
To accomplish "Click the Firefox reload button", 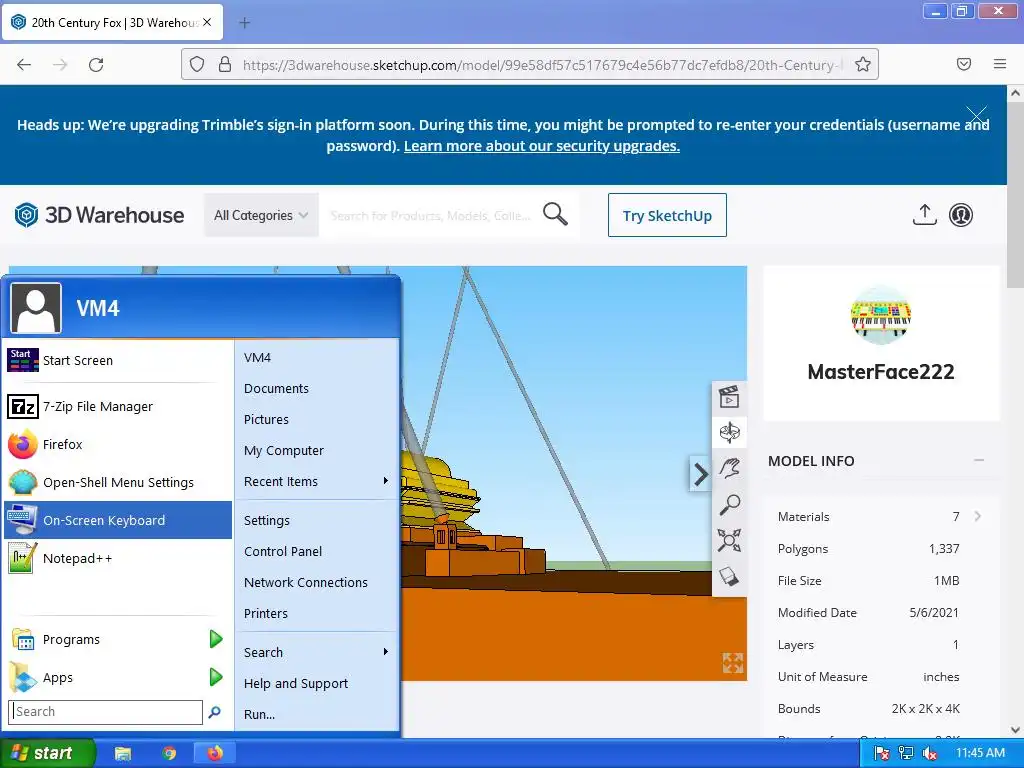I will click(96, 64).
